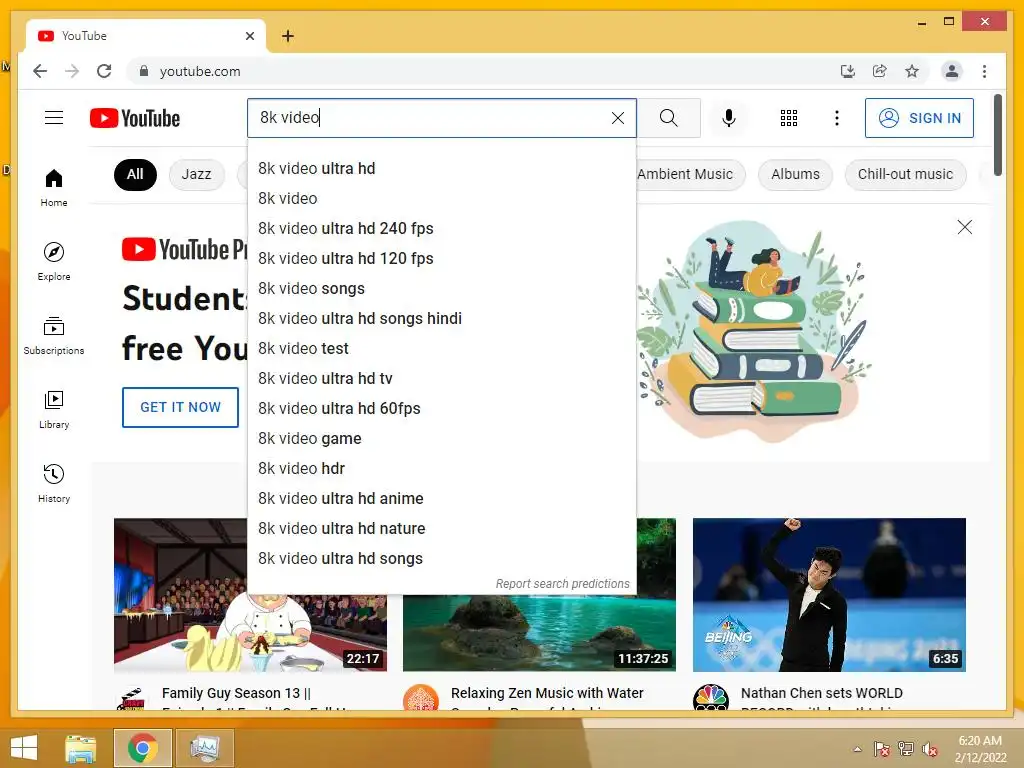Go back with the browser back arrow
1024x768 pixels.
click(x=40, y=71)
